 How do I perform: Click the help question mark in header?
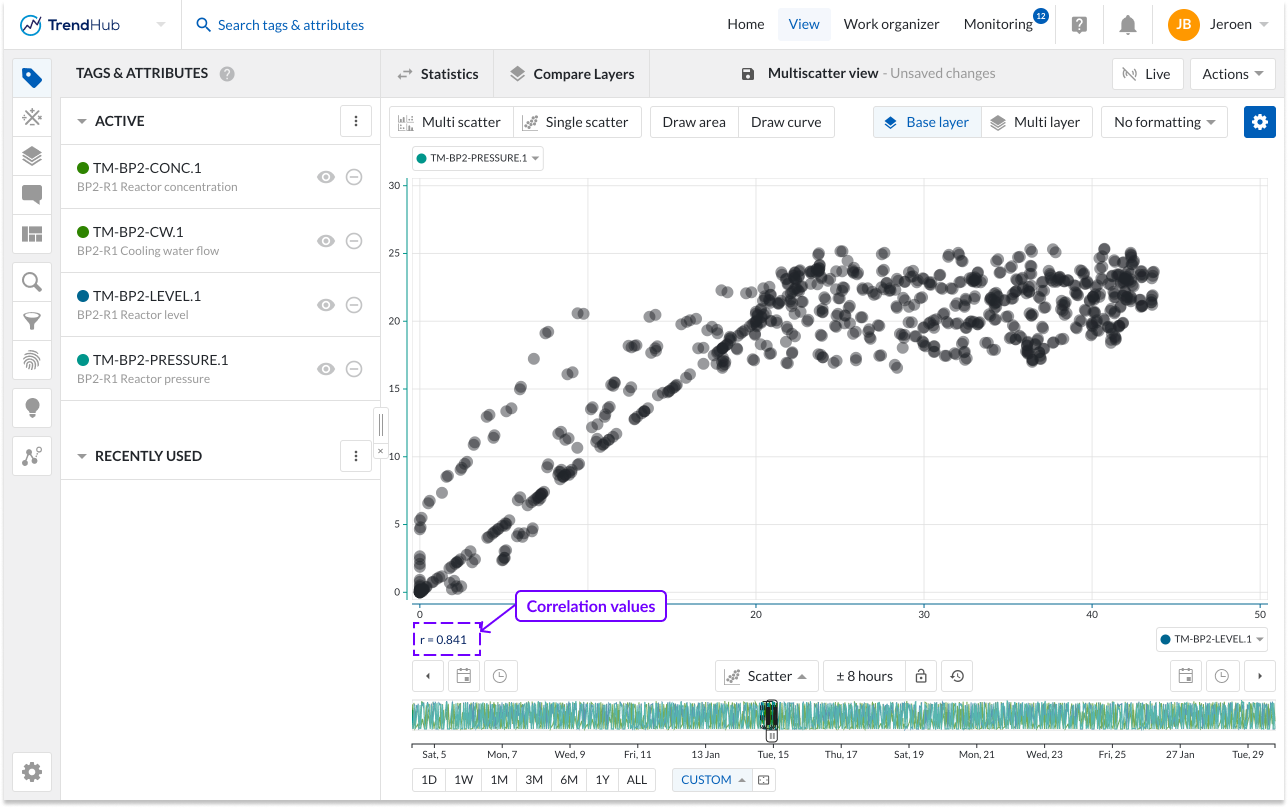1079,25
